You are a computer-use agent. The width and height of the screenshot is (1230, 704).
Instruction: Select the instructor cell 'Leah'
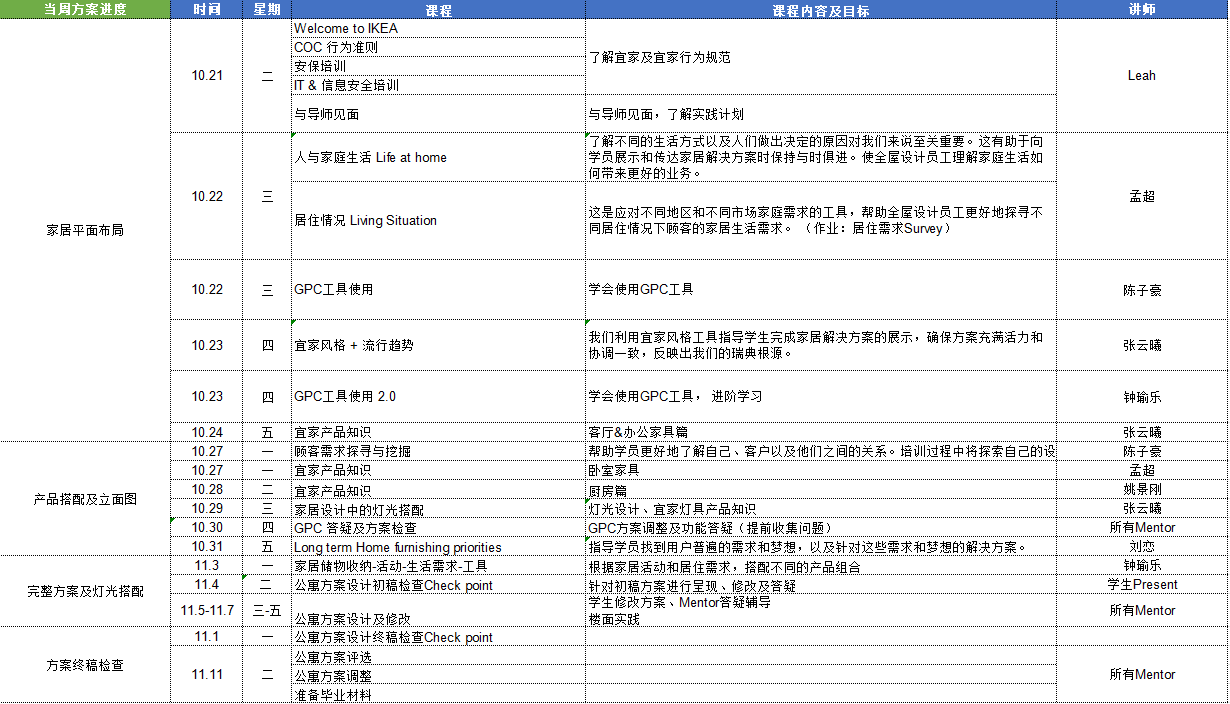[1141, 75]
